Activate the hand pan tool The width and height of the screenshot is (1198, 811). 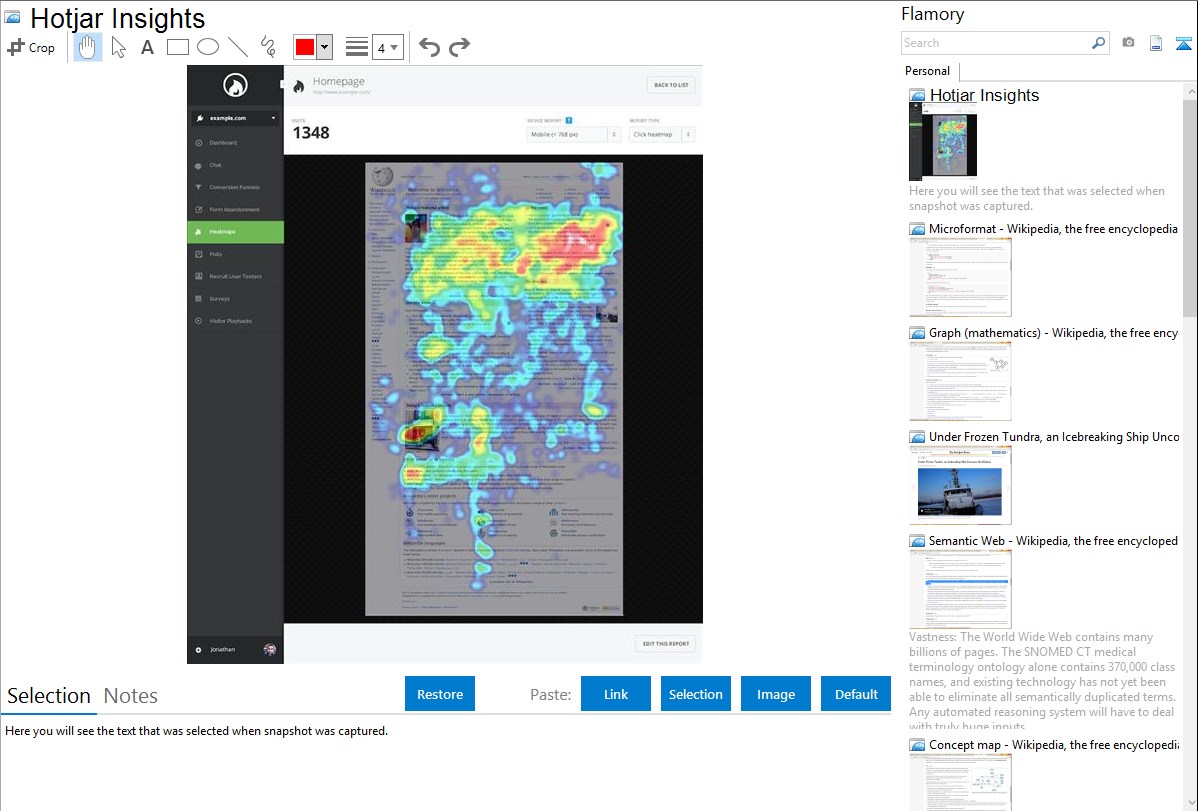click(88, 47)
